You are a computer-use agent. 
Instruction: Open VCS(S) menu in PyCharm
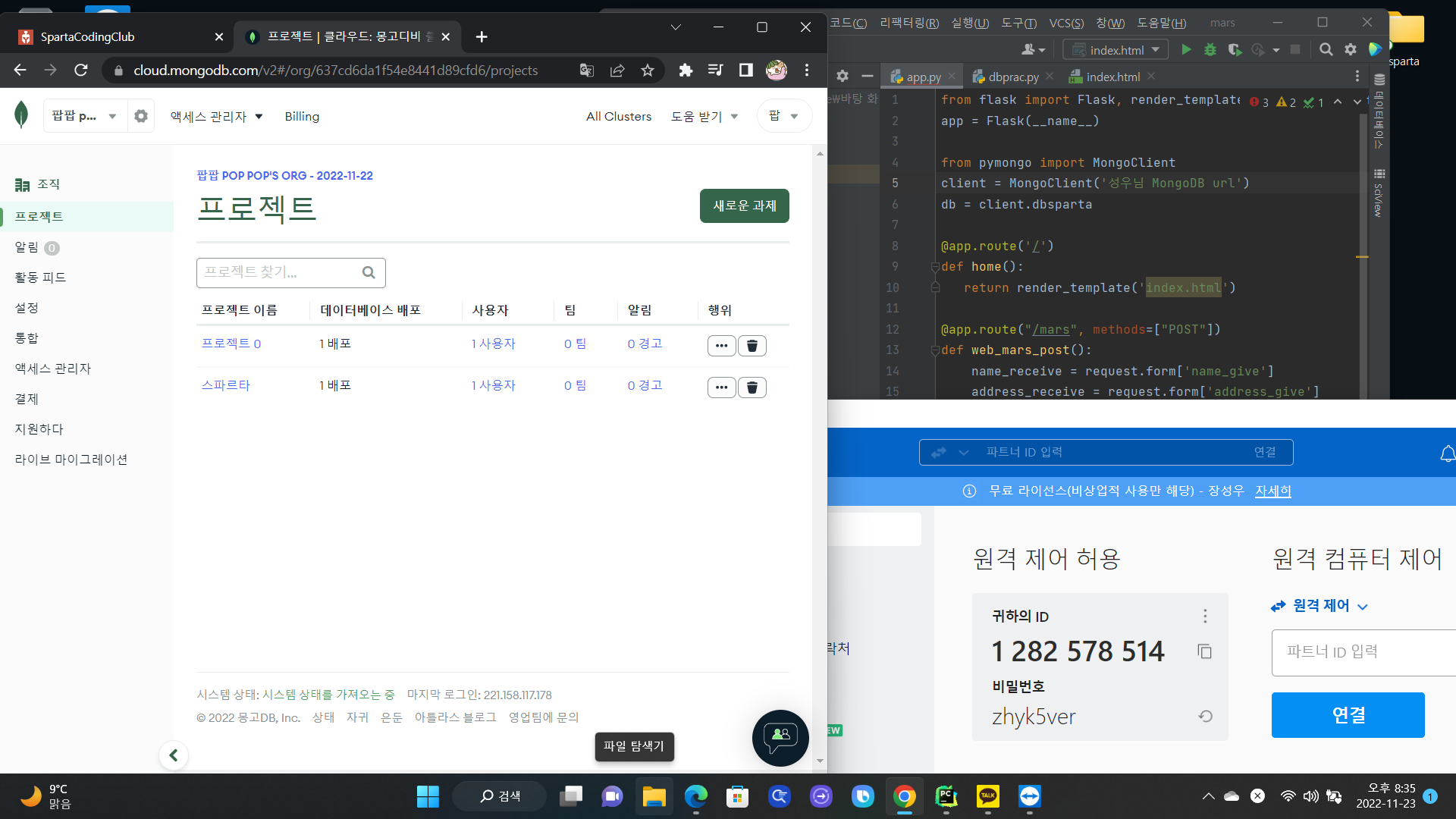point(1066,23)
